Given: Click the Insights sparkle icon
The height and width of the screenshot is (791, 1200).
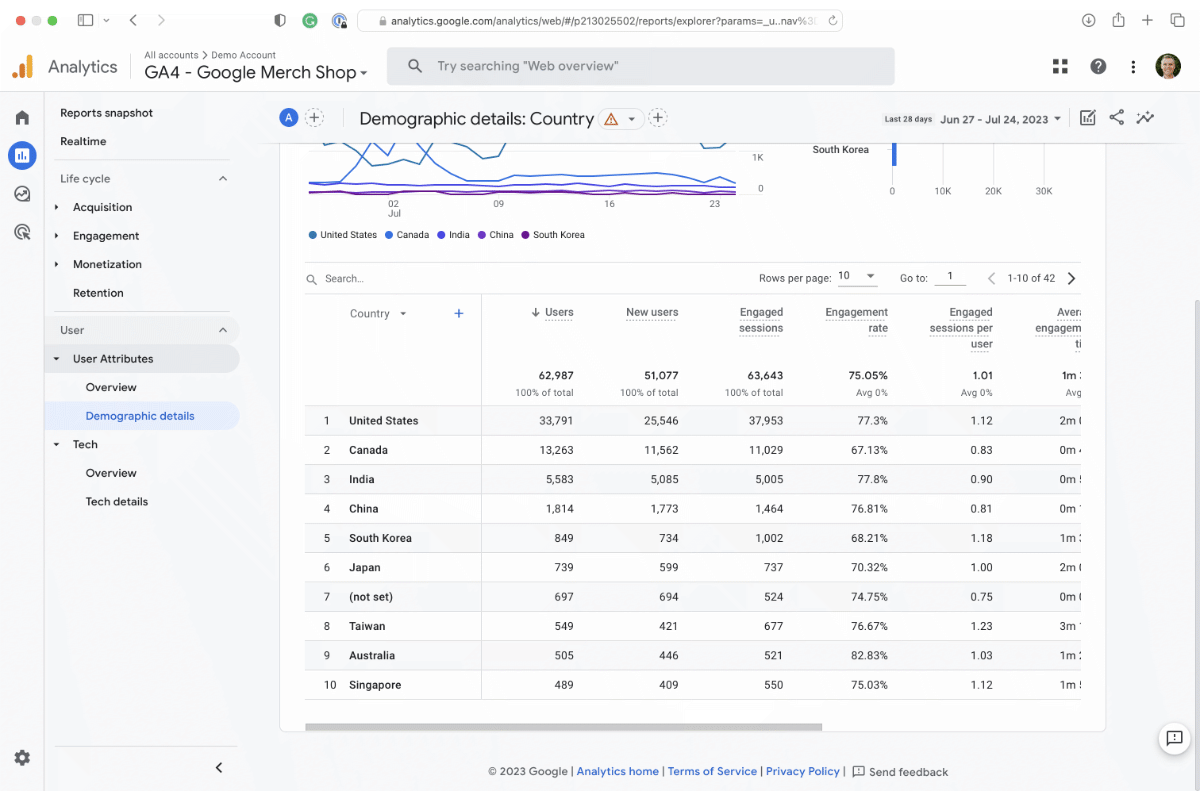Looking at the screenshot, I should pos(1145,117).
